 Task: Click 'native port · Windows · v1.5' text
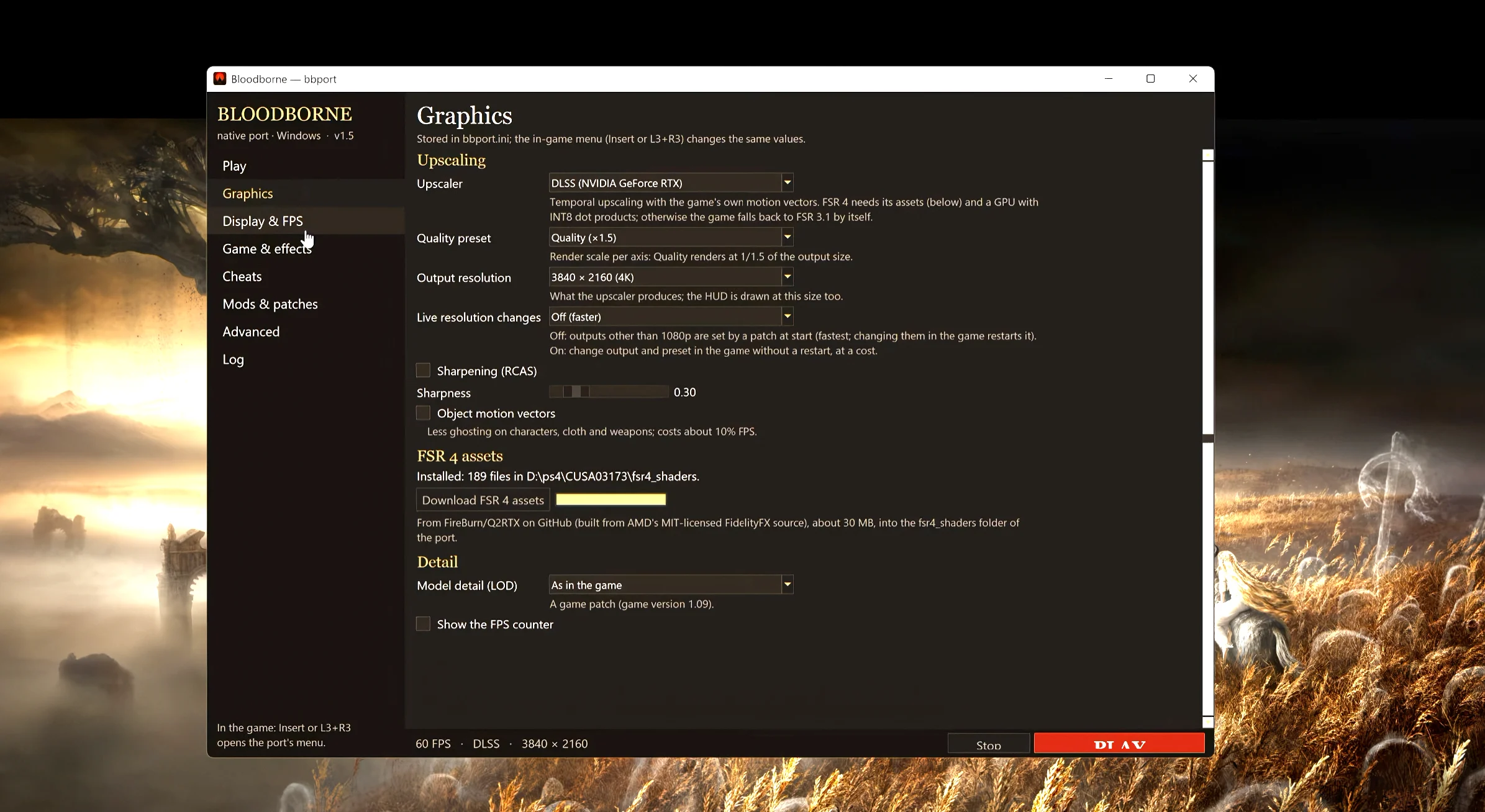pos(285,136)
